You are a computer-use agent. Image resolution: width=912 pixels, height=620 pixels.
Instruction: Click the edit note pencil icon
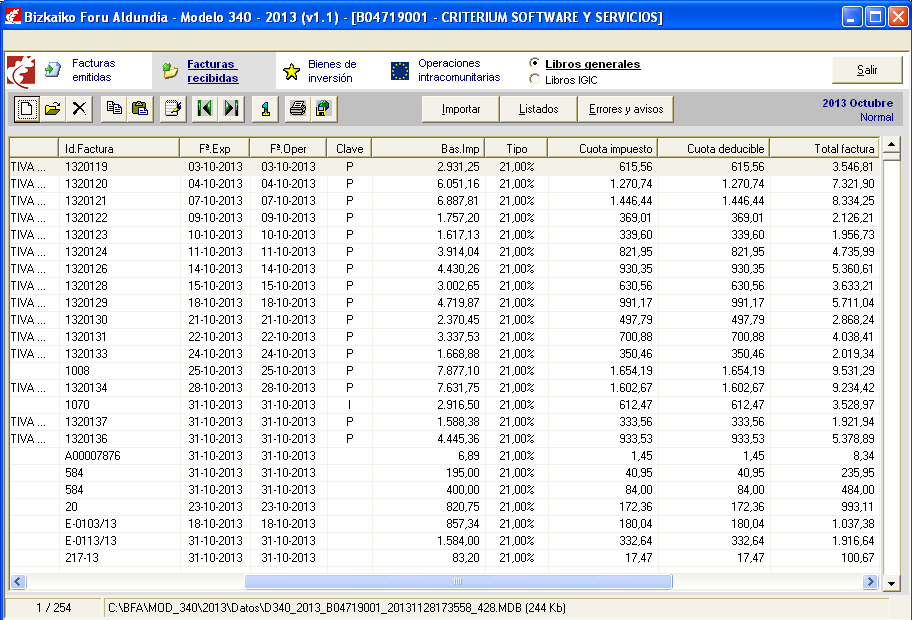click(x=173, y=109)
